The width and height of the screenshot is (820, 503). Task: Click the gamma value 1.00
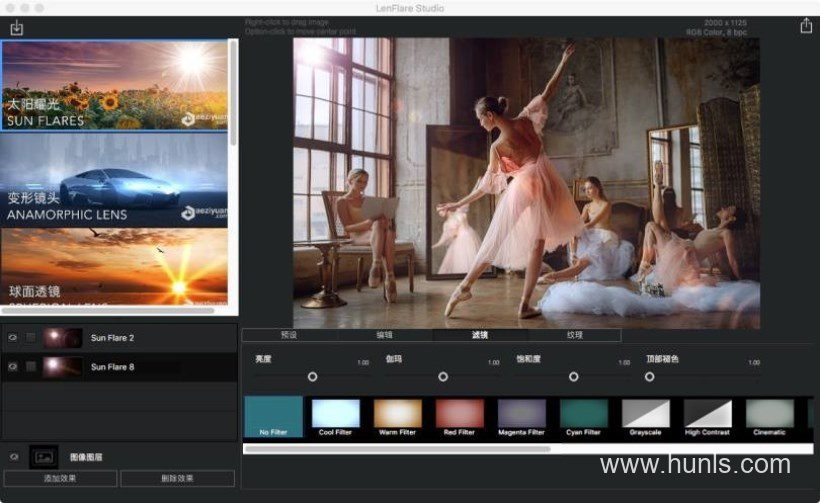[494, 362]
